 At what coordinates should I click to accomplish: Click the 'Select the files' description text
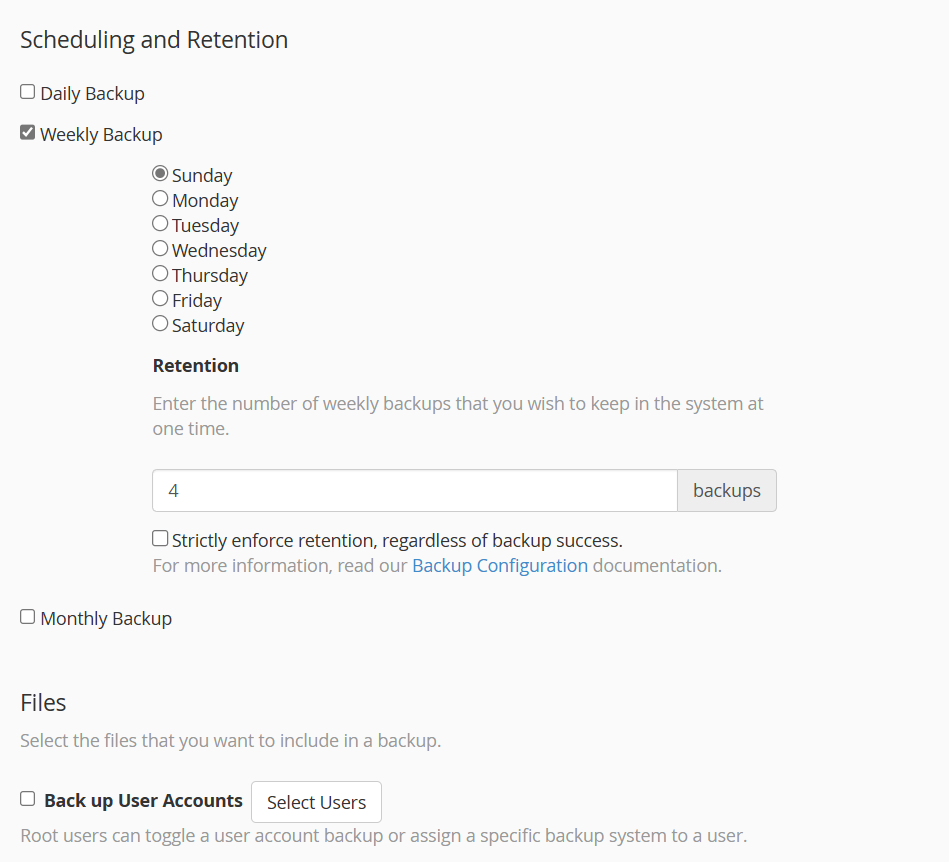(x=230, y=742)
